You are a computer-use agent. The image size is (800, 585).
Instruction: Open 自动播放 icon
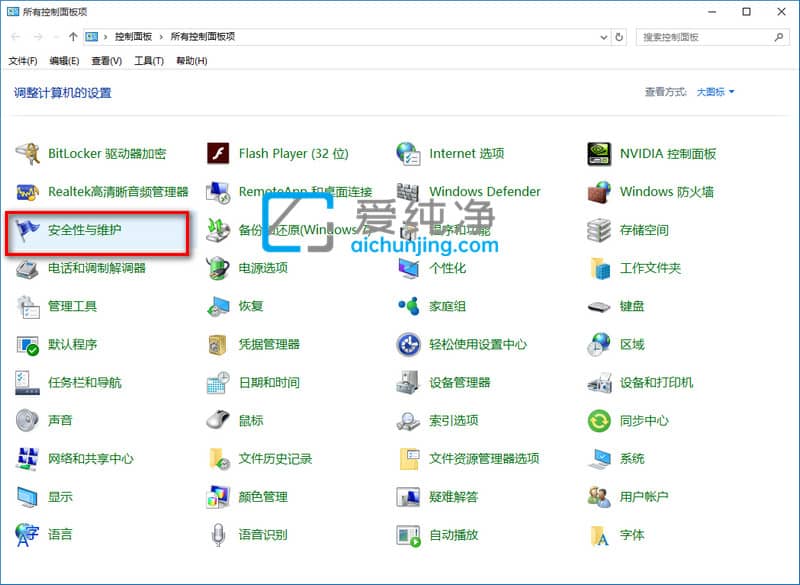409,535
